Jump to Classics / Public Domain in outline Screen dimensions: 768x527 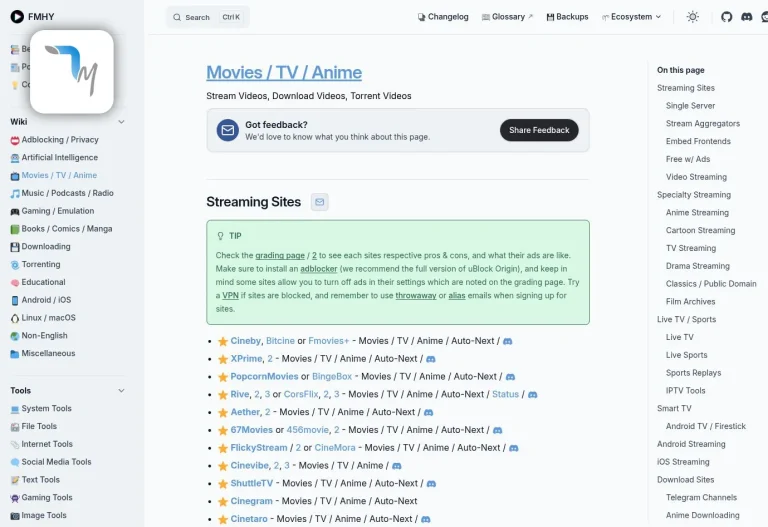coord(711,284)
